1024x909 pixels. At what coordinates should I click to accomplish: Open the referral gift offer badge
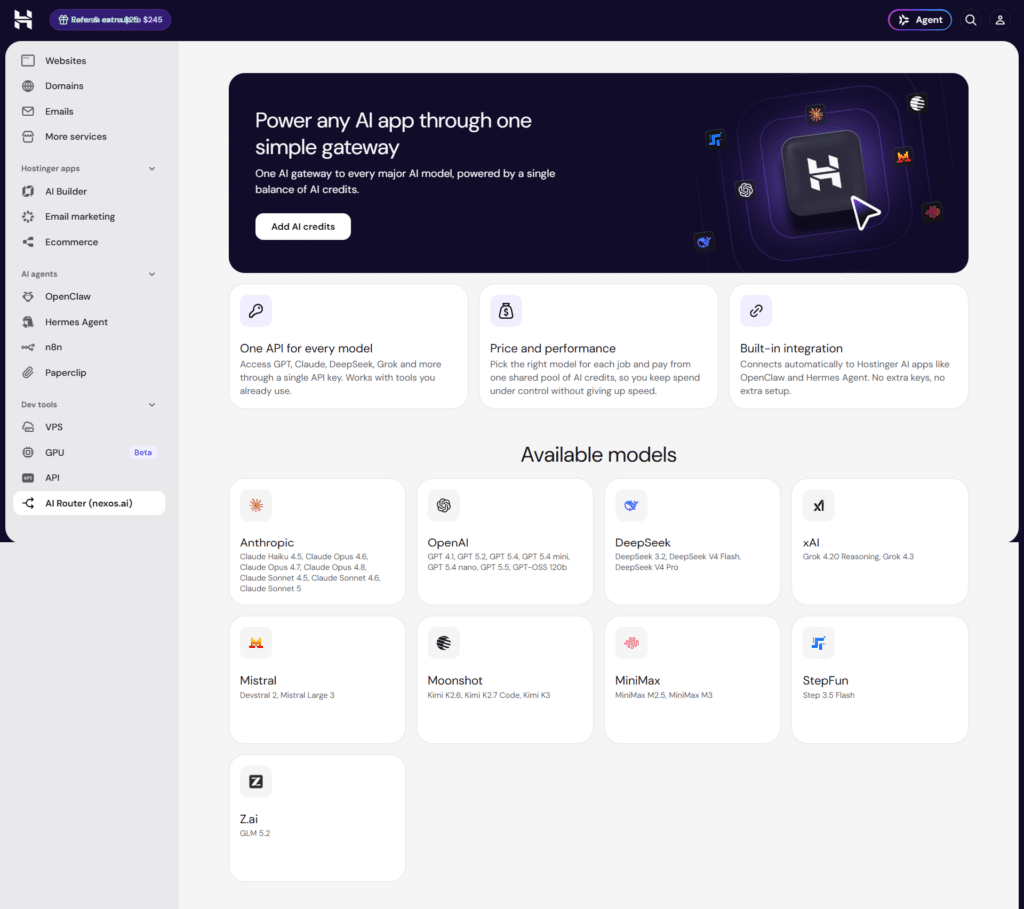click(x=110, y=20)
